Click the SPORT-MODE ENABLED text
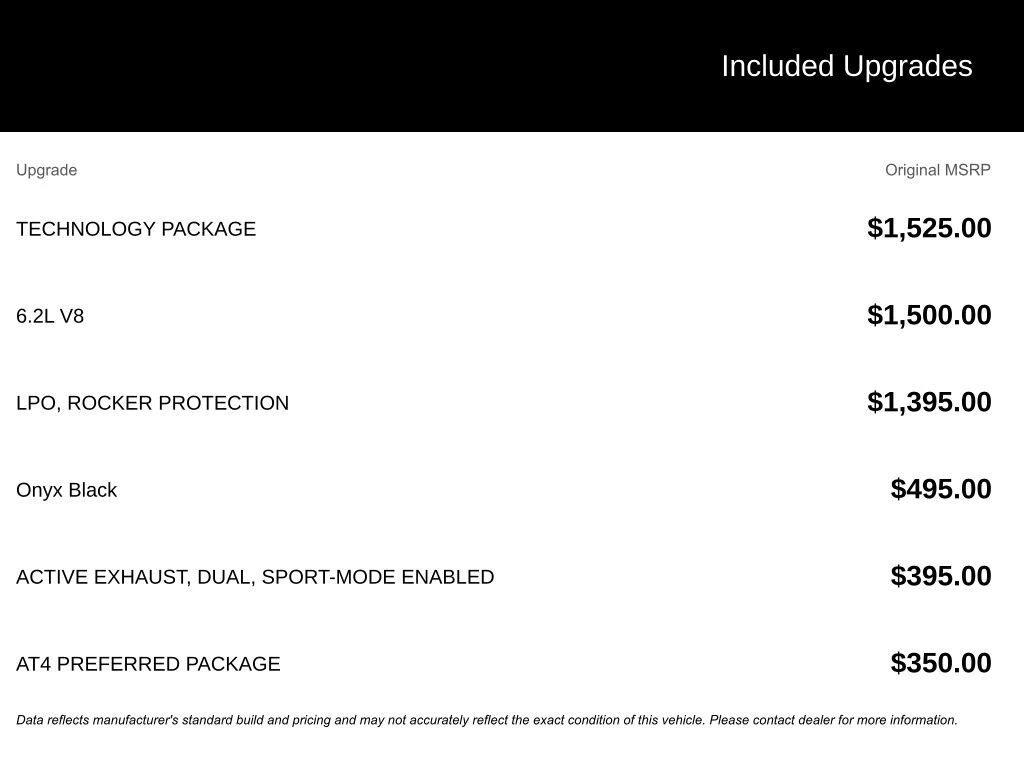Viewport: 1024px width, 768px height. point(397,577)
